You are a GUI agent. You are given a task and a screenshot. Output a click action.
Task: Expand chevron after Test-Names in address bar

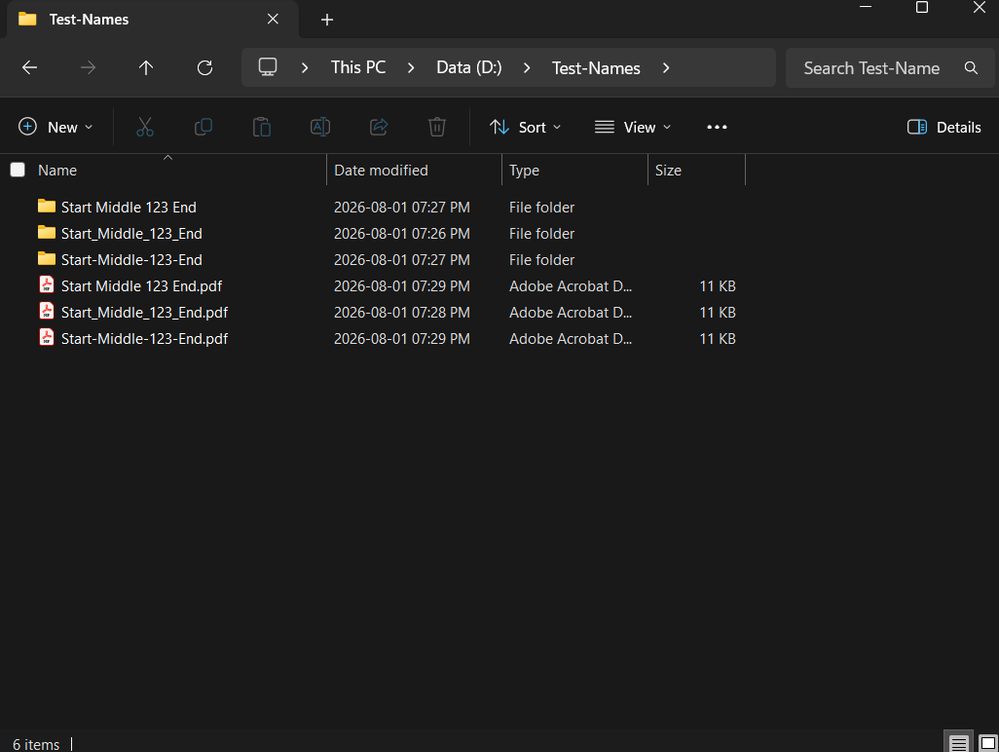tap(666, 68)
